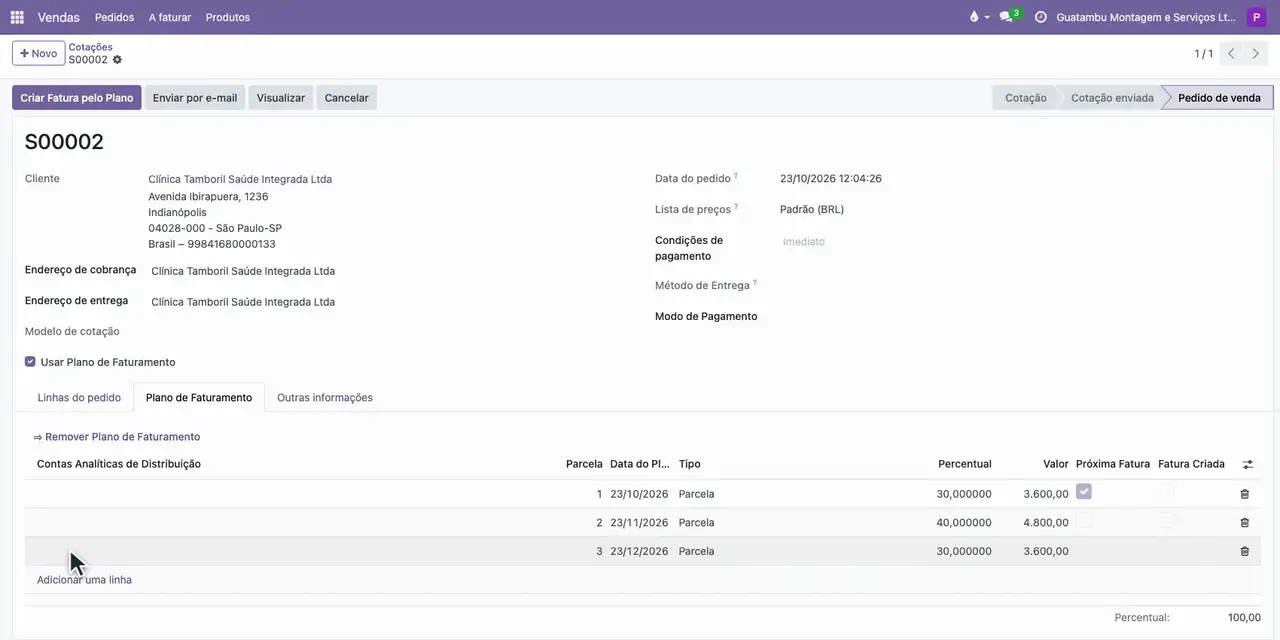This screenshot has height=640, width=1280.
Task: Delete parcela 1 row with trash icon
Action: point(1245,494)
